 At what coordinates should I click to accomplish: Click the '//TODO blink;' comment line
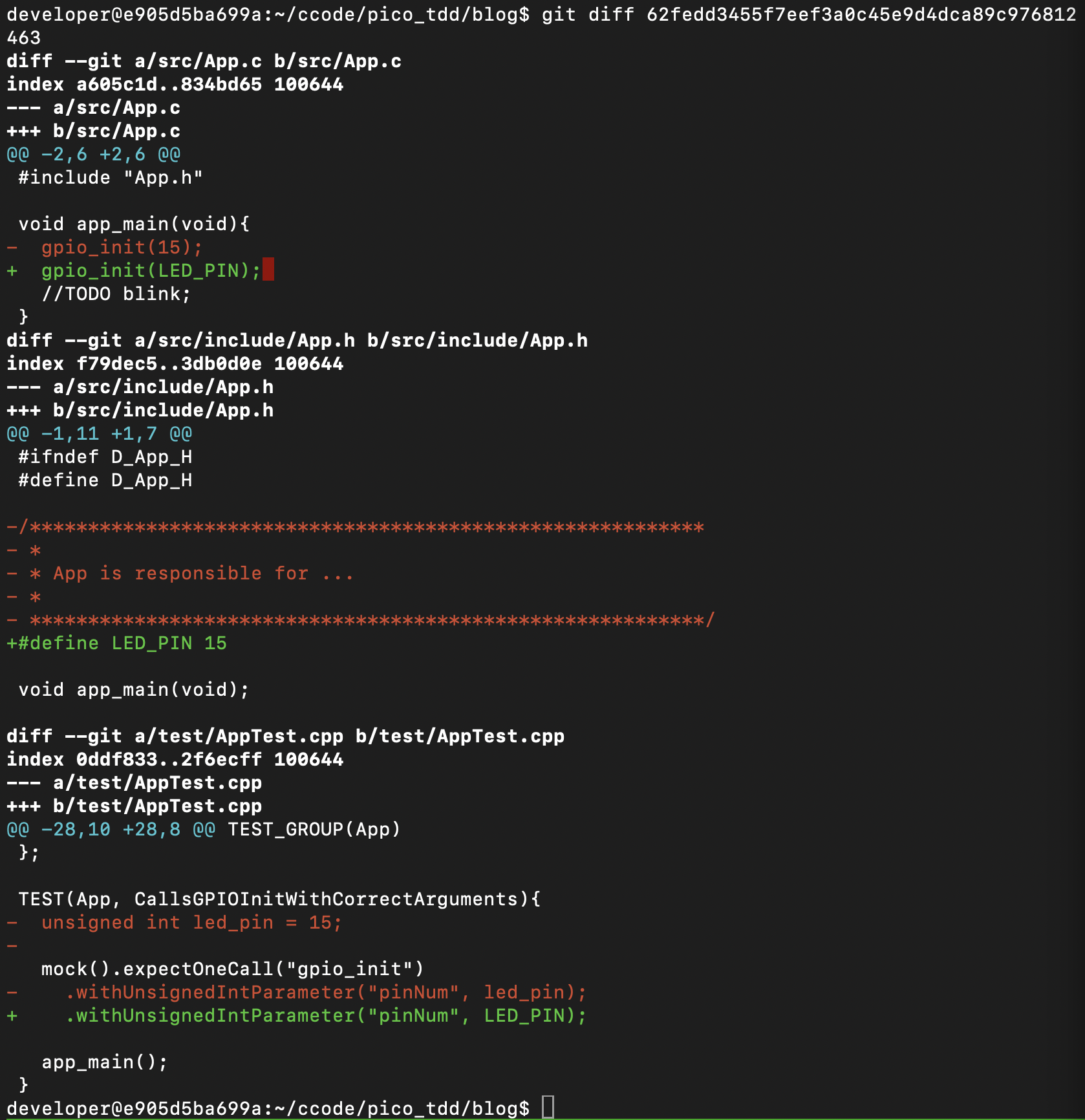coord(116,294)
